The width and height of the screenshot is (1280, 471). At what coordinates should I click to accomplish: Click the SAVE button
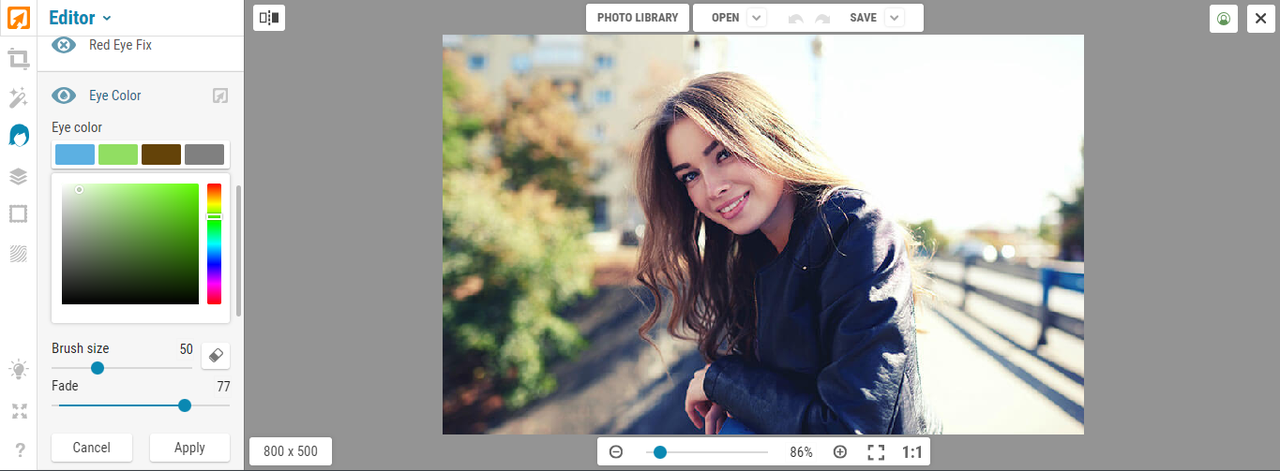coord(863,18)
